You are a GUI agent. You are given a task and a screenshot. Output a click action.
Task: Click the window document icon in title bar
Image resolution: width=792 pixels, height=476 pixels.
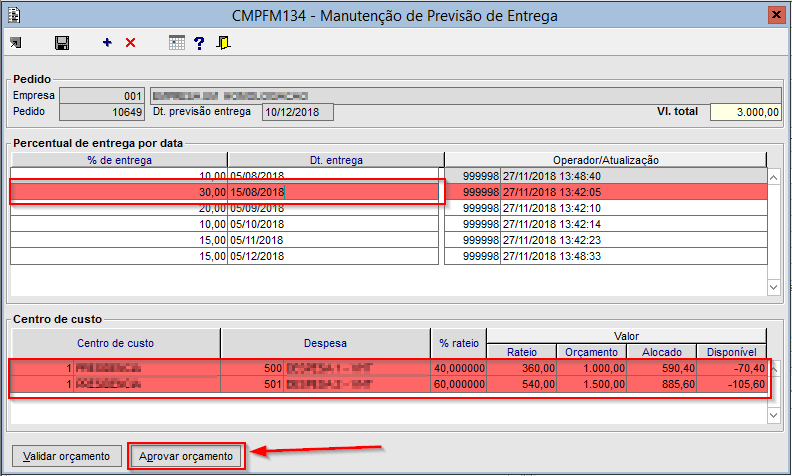[x=14, y=15]
